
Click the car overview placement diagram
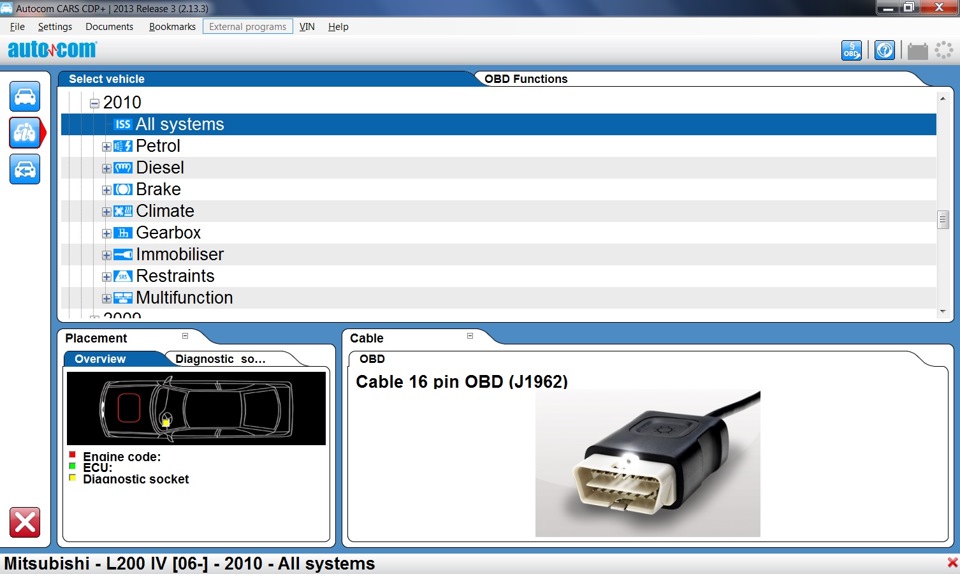point(196,408)
